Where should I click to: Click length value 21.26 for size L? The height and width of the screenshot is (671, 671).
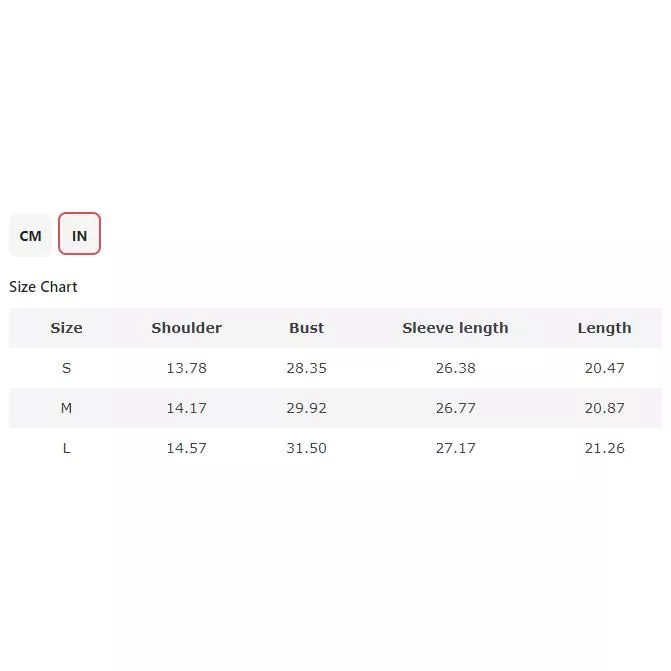pyautogui.click(x=604, y=448)
